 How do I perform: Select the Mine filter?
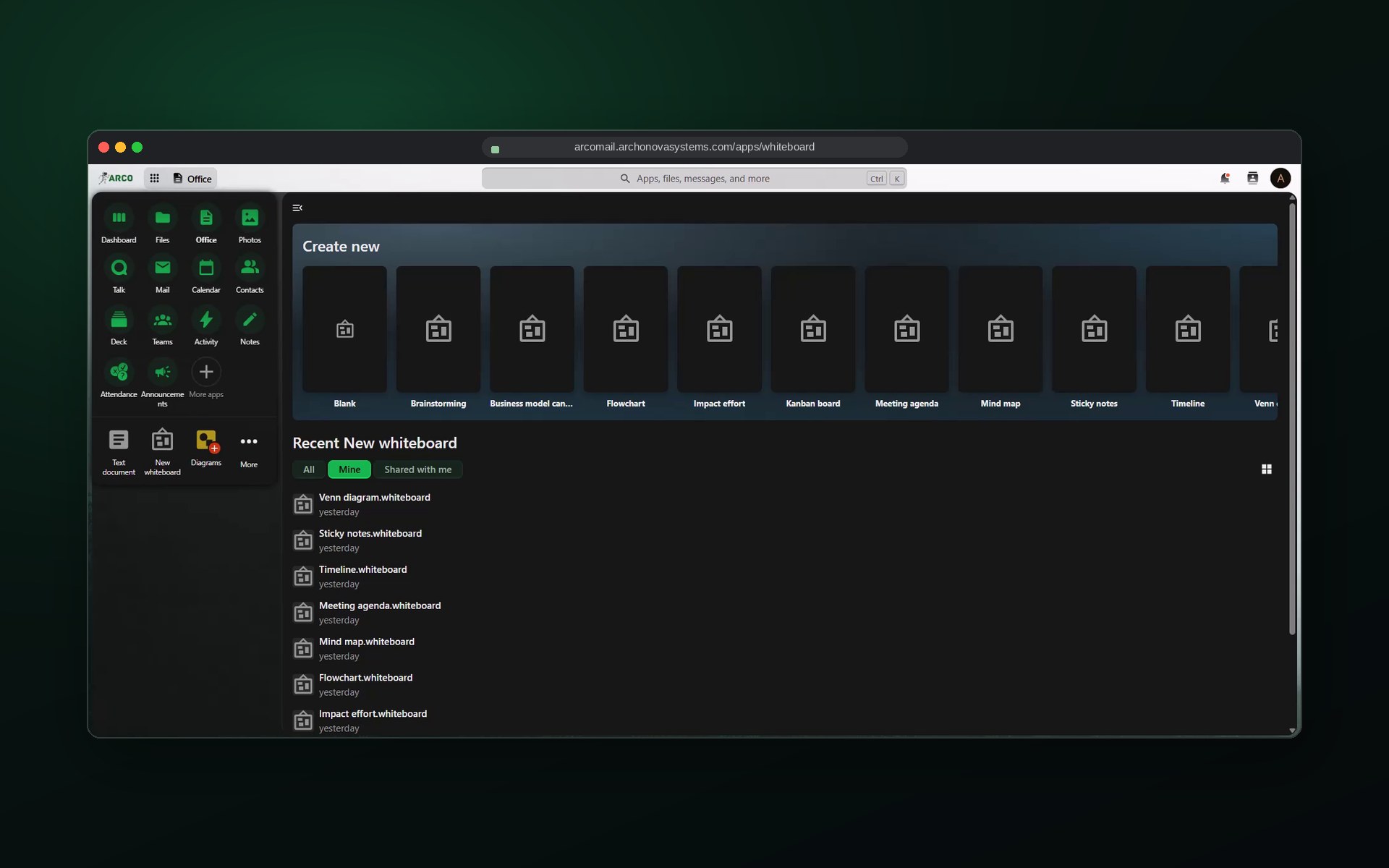point(349,469)
